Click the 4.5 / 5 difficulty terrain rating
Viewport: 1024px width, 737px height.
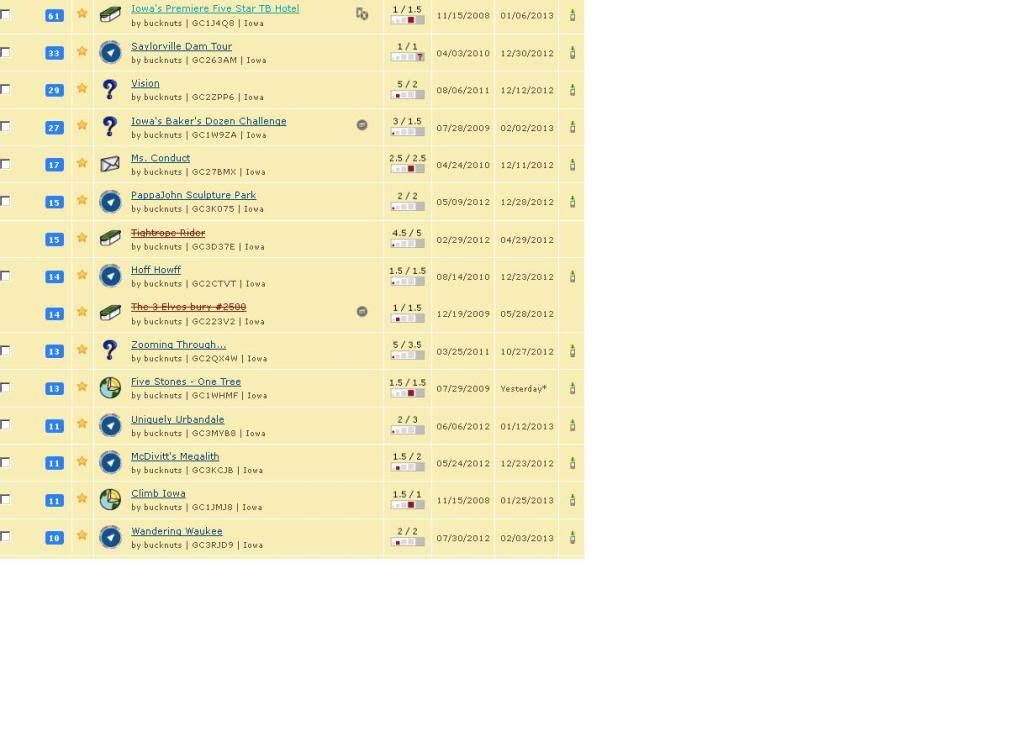(x=407, y=232)
